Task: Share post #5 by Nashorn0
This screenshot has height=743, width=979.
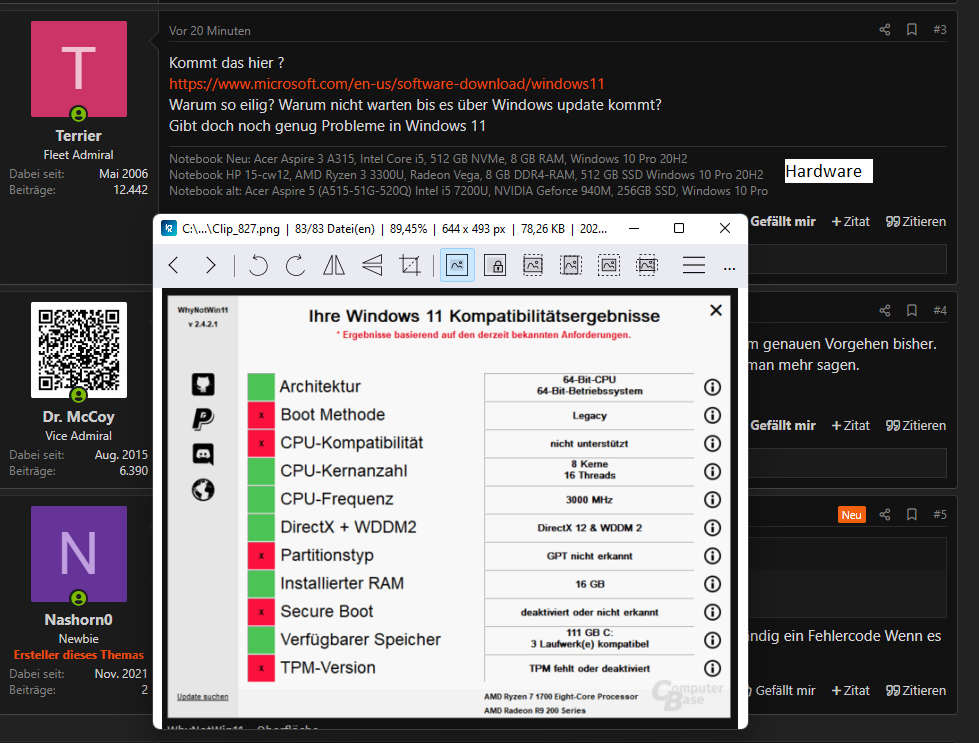Action: tap(885, 514)
